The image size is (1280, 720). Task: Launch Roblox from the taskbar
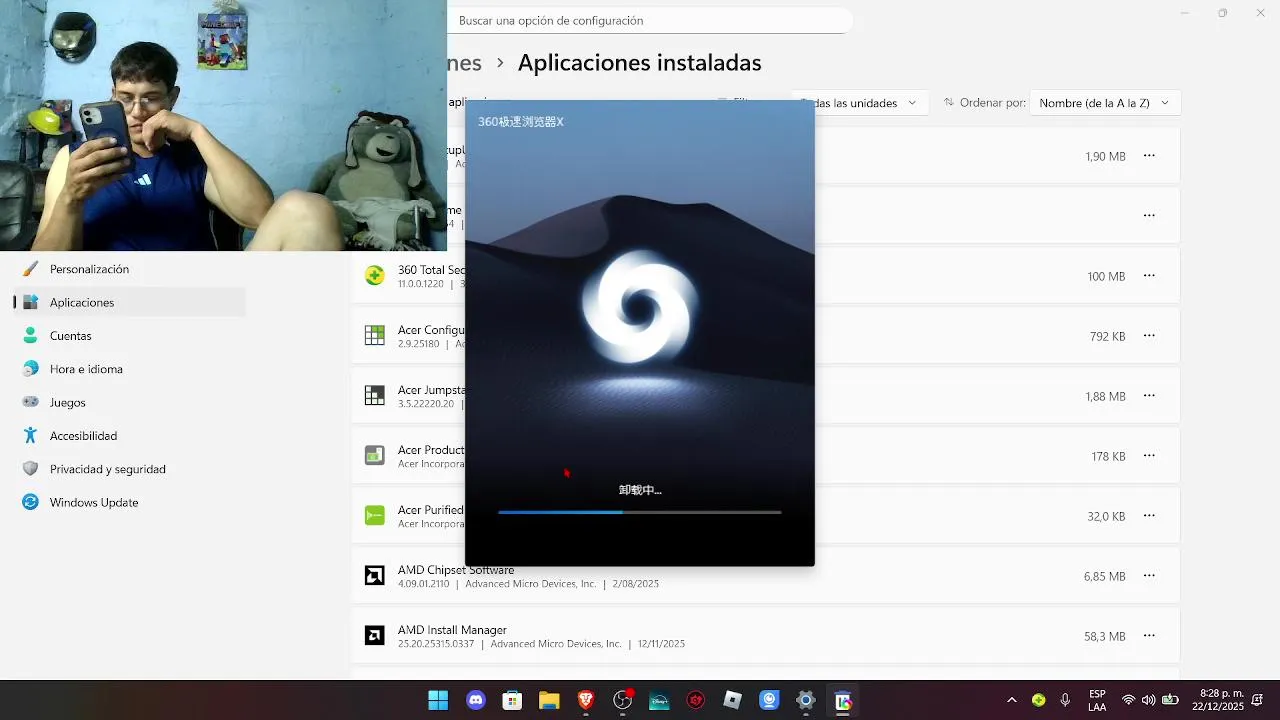click(733, 700)
